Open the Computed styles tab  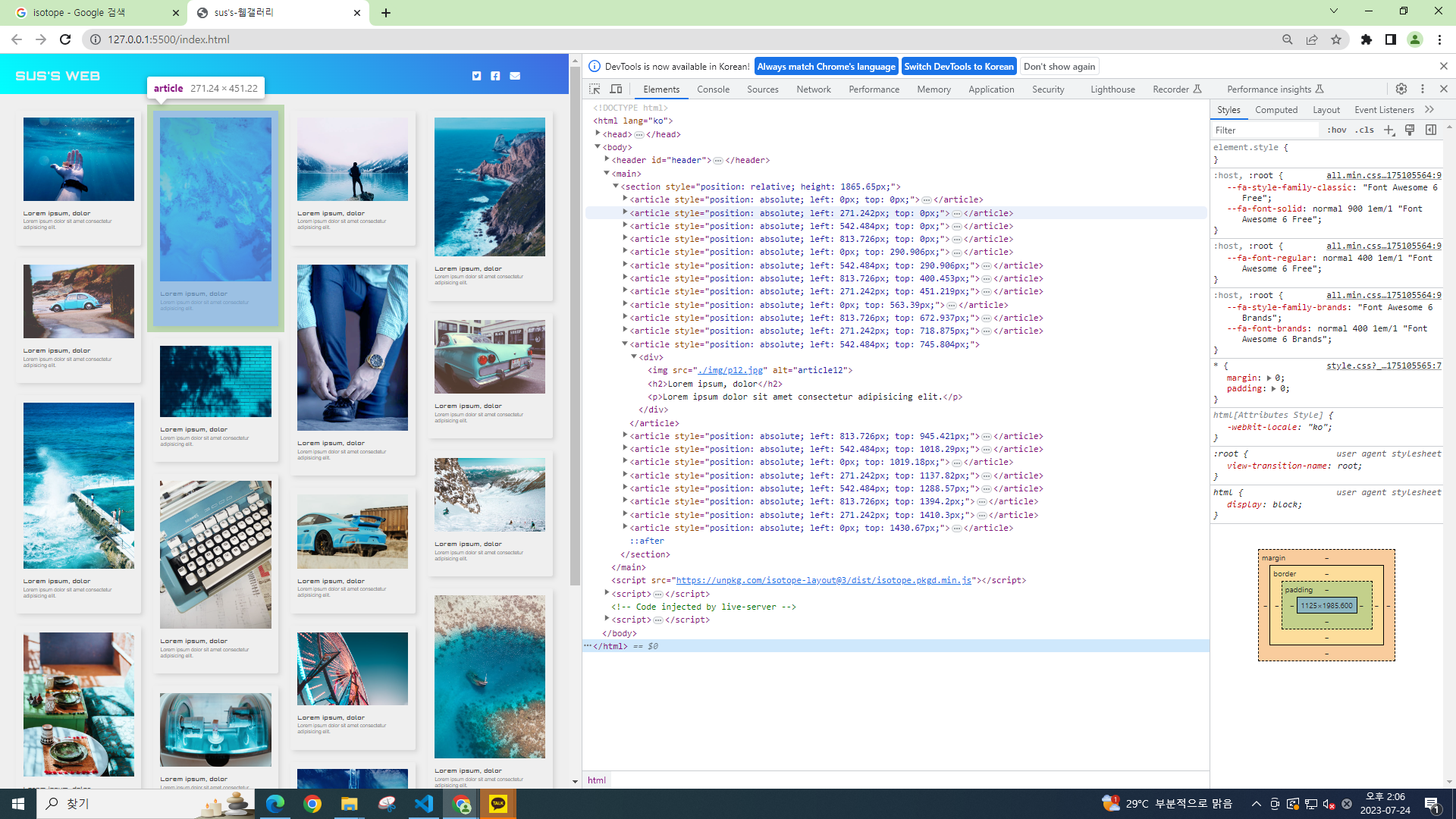point(1276,110)
